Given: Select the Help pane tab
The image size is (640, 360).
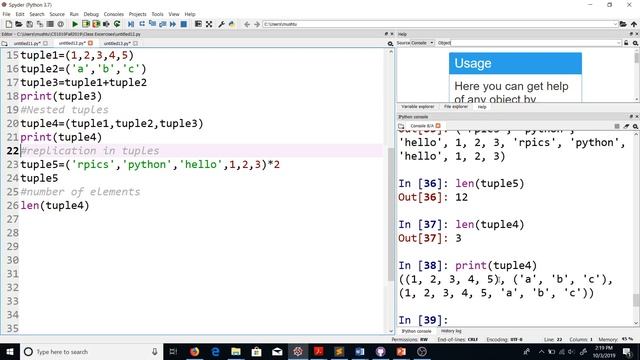Looking at the screenshot, I should pos(482,107).
